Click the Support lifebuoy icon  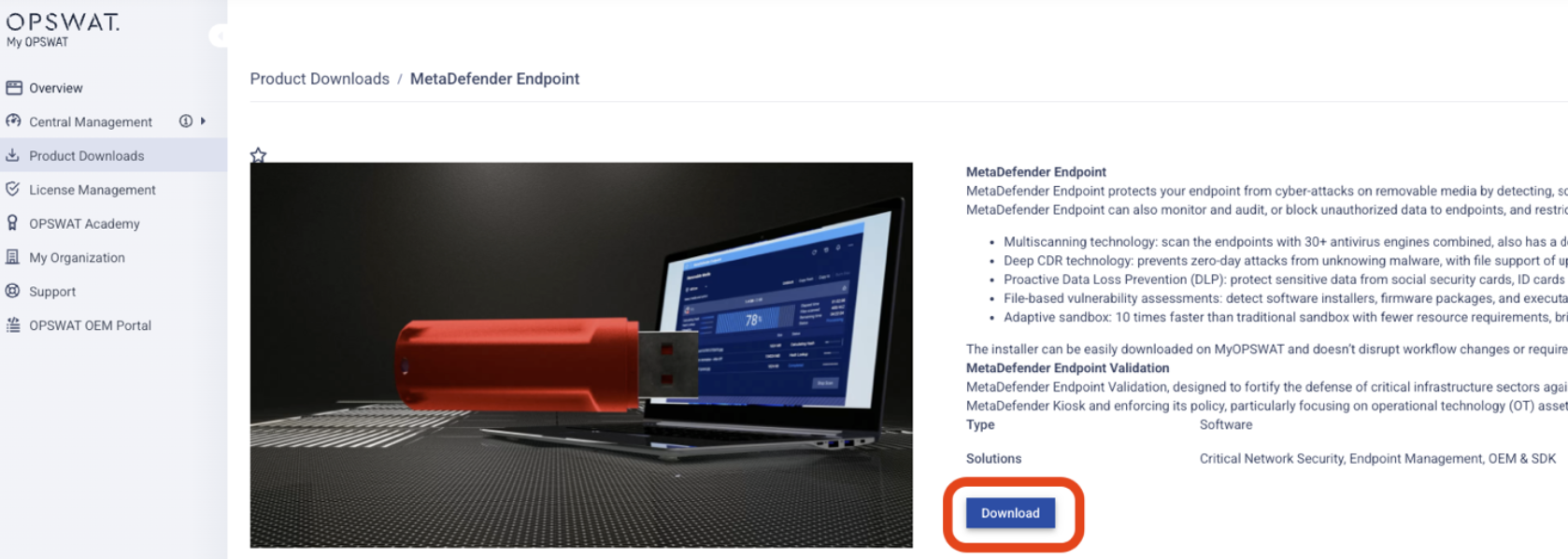pyautogui.click(x=13, y=291)
